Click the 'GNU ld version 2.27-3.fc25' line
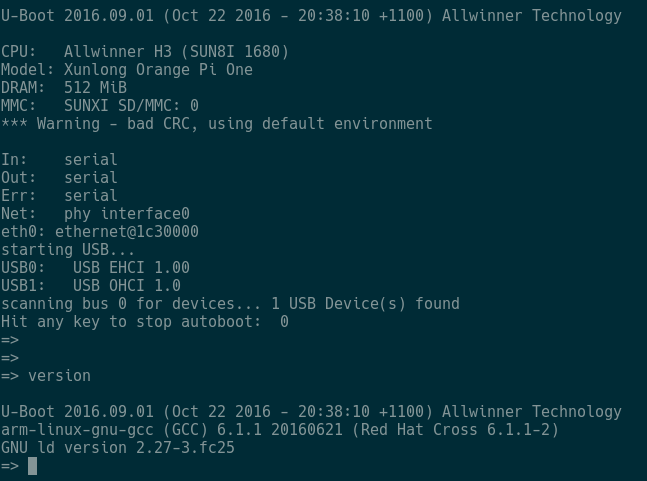 [118, 448]
